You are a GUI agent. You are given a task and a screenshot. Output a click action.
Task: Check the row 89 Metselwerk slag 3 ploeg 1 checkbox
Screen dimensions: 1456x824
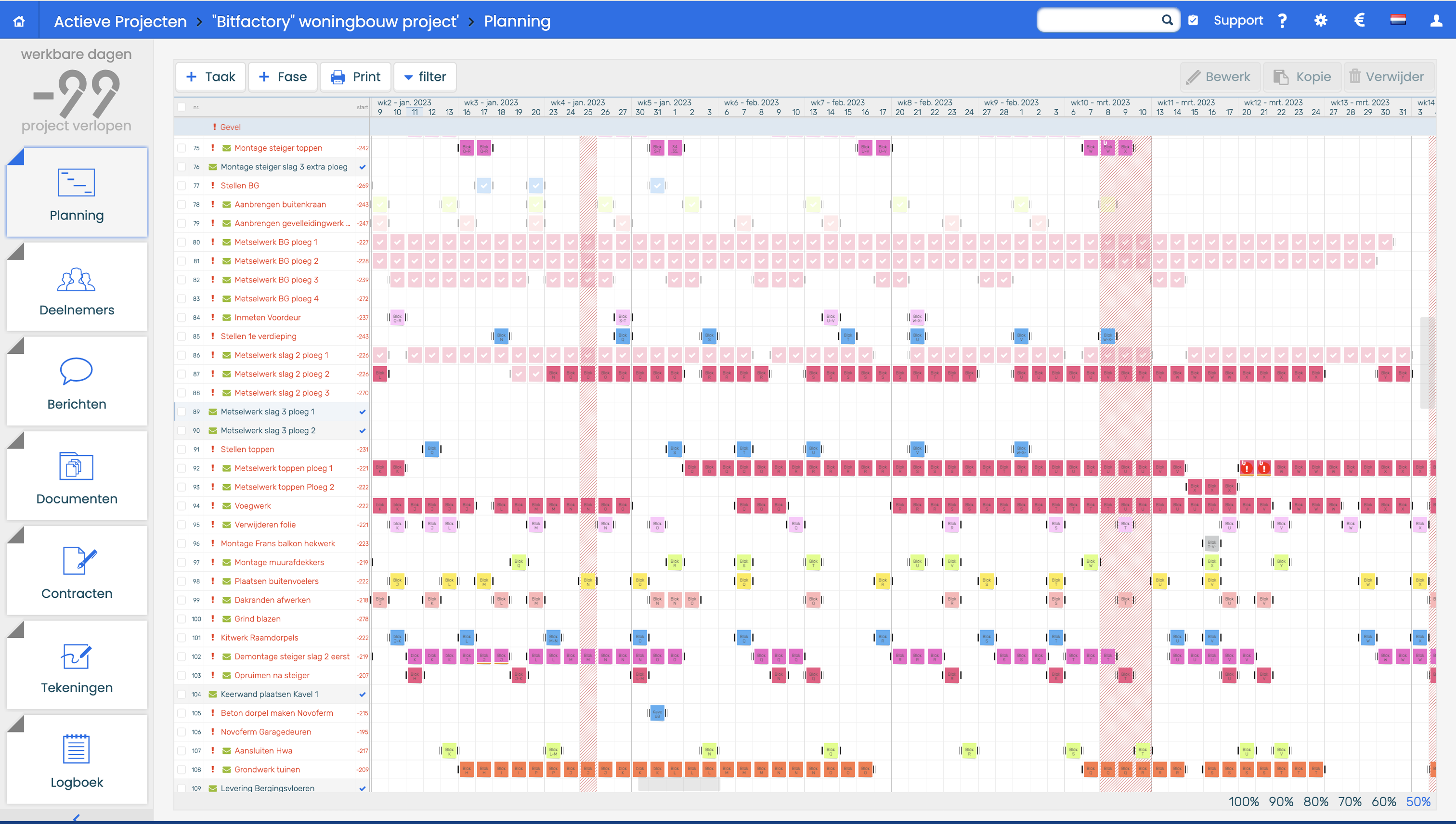(x=182, y=412)
